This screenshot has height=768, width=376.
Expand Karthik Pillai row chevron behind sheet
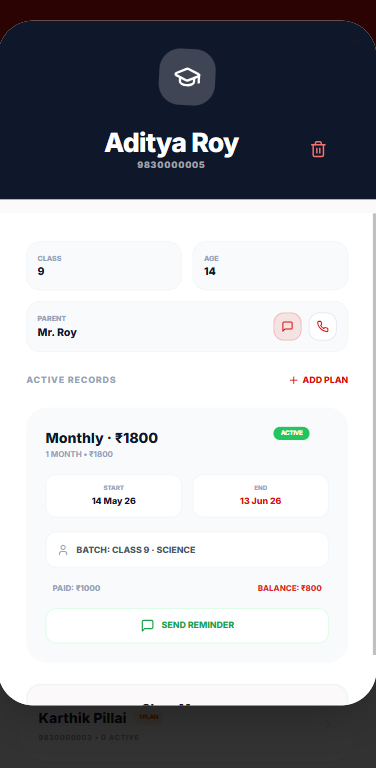coord(329,725)
